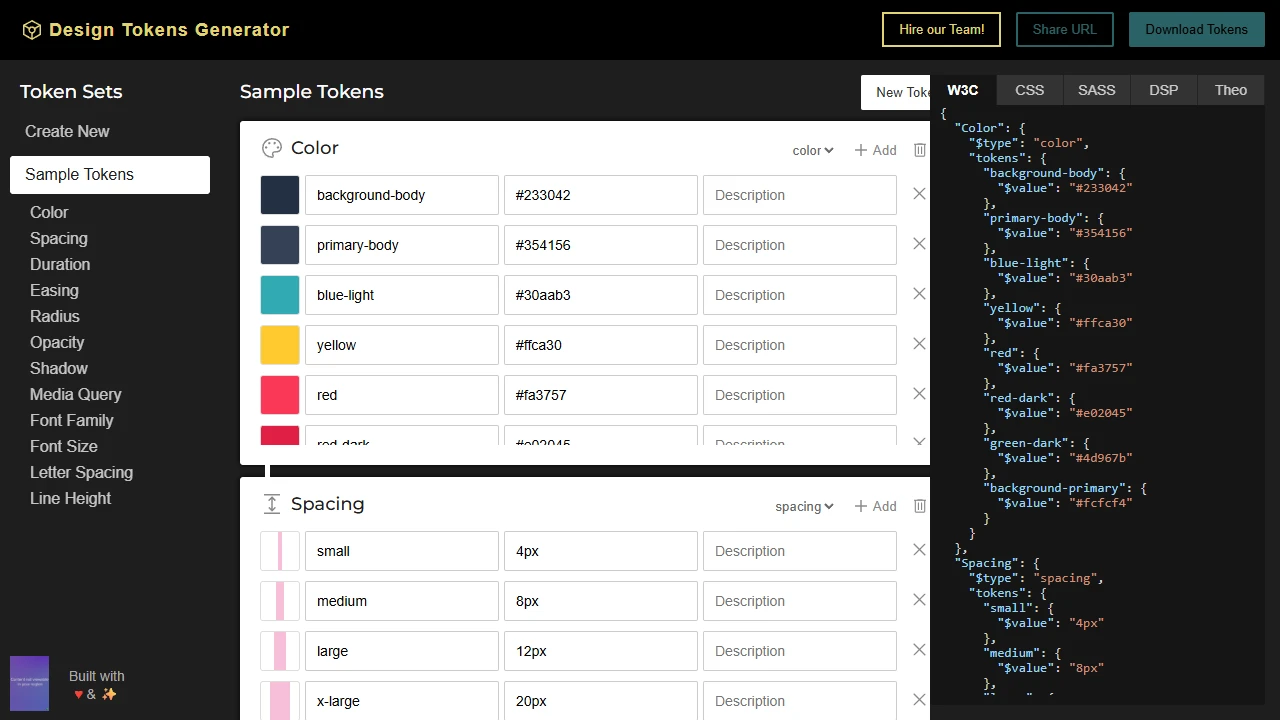Switch to the CSS output tab
The width and height of the screenshot is (1280, 720).
[x=1029, y=90]
